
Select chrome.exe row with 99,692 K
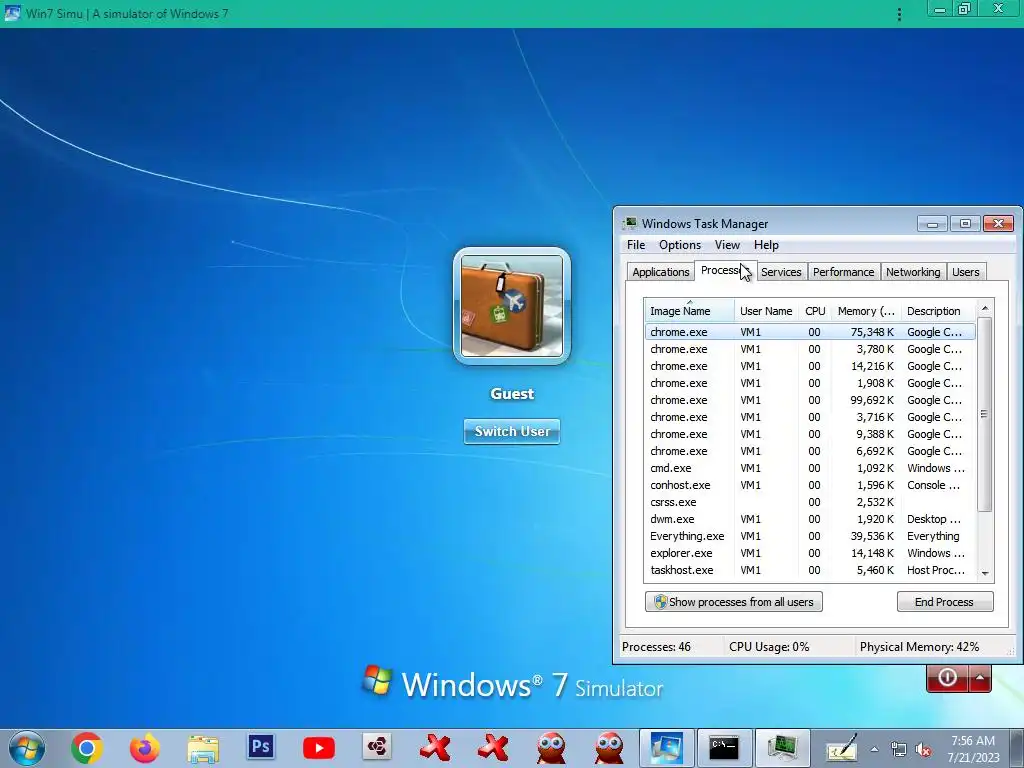(810, 400)
